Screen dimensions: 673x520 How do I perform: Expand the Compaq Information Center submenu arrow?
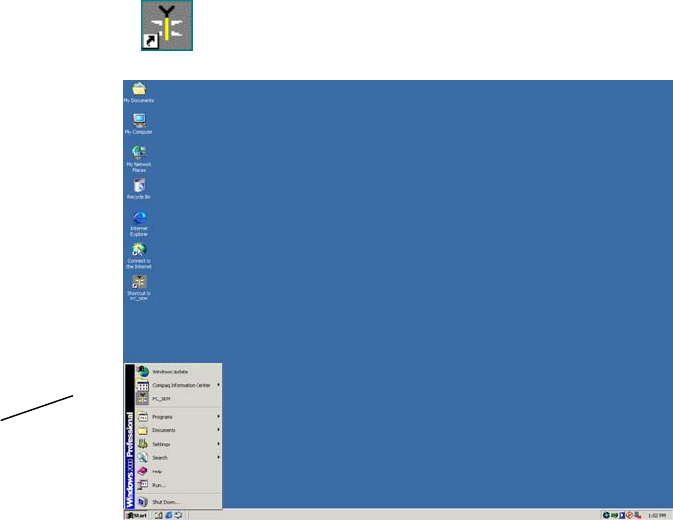218,385
